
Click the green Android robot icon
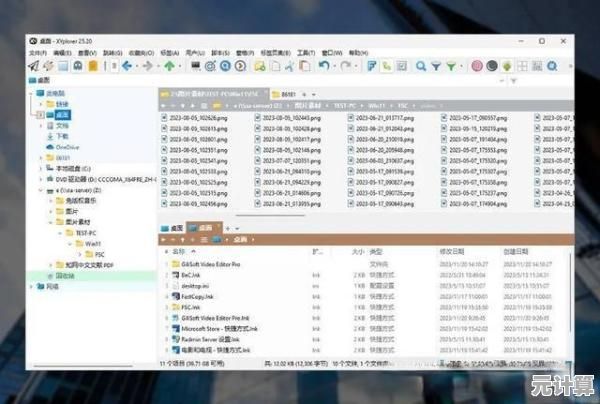point(506,66)
